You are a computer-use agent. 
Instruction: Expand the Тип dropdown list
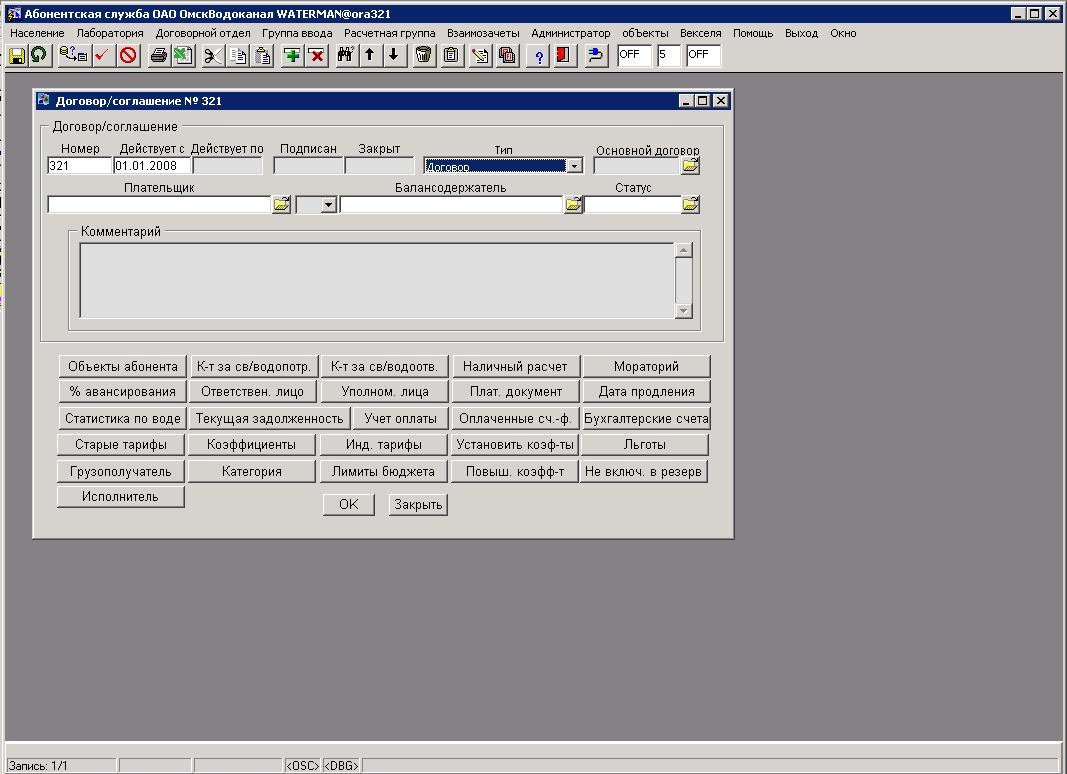(574, 166)
